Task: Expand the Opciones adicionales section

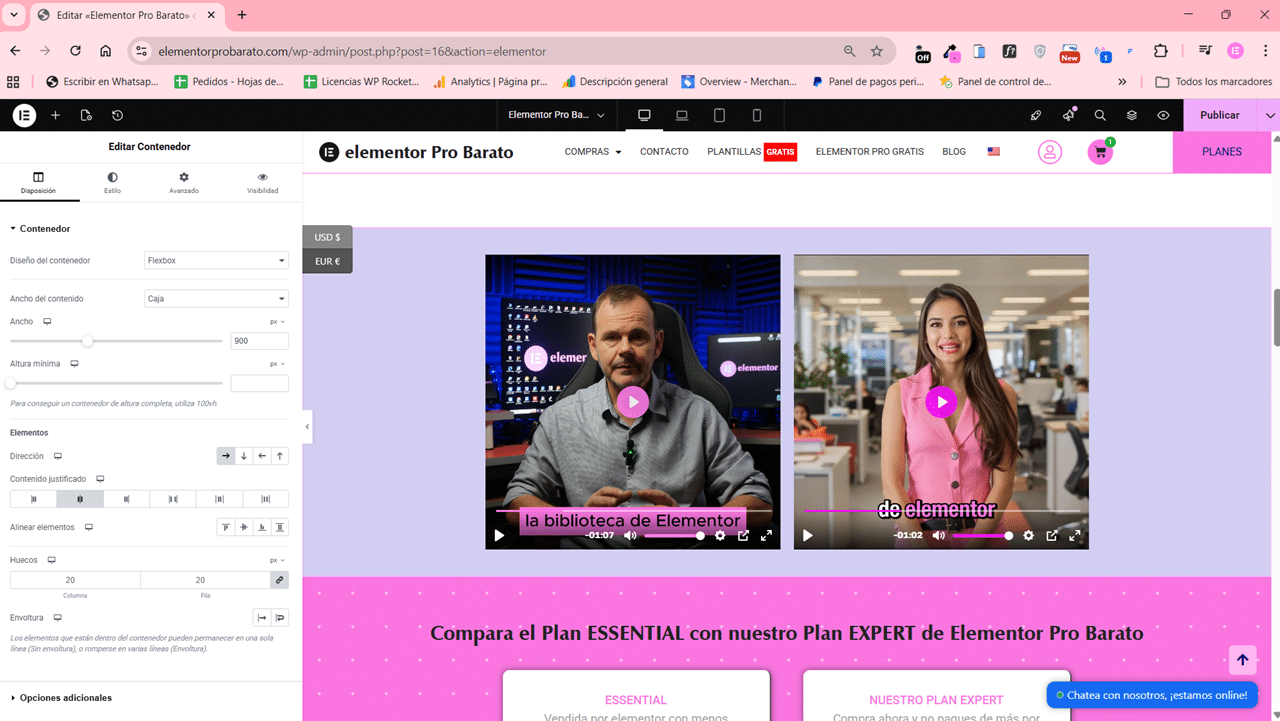Action: coord(66,698)
